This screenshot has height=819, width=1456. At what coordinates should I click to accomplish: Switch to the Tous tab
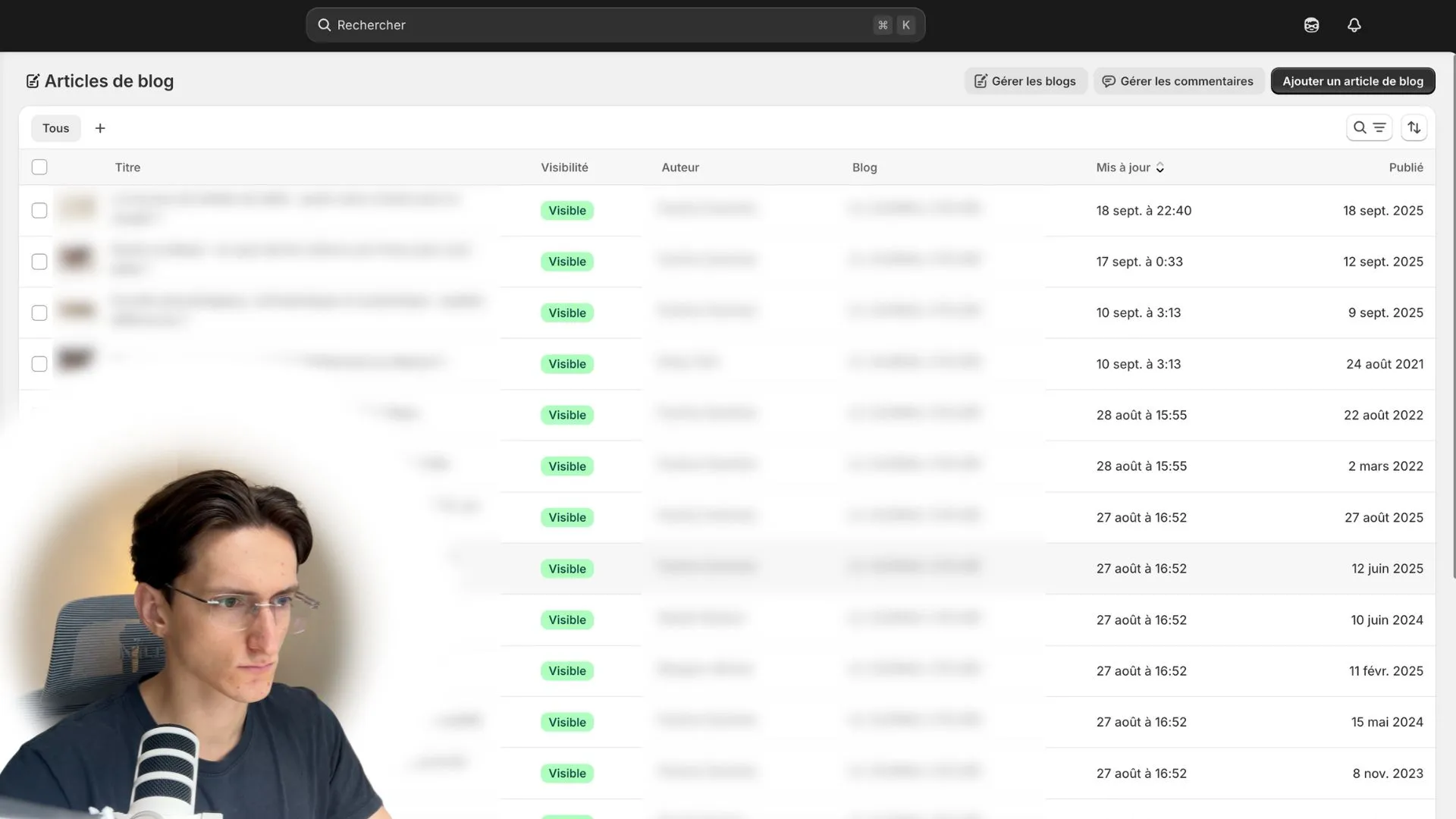coord(55,127)
